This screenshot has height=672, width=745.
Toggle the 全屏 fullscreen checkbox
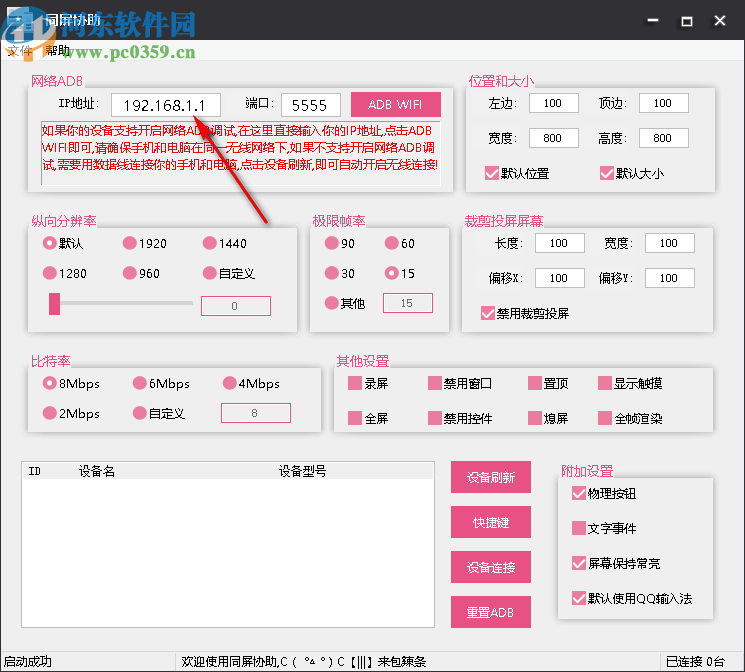pyautogui.click(x=355, y=418)
